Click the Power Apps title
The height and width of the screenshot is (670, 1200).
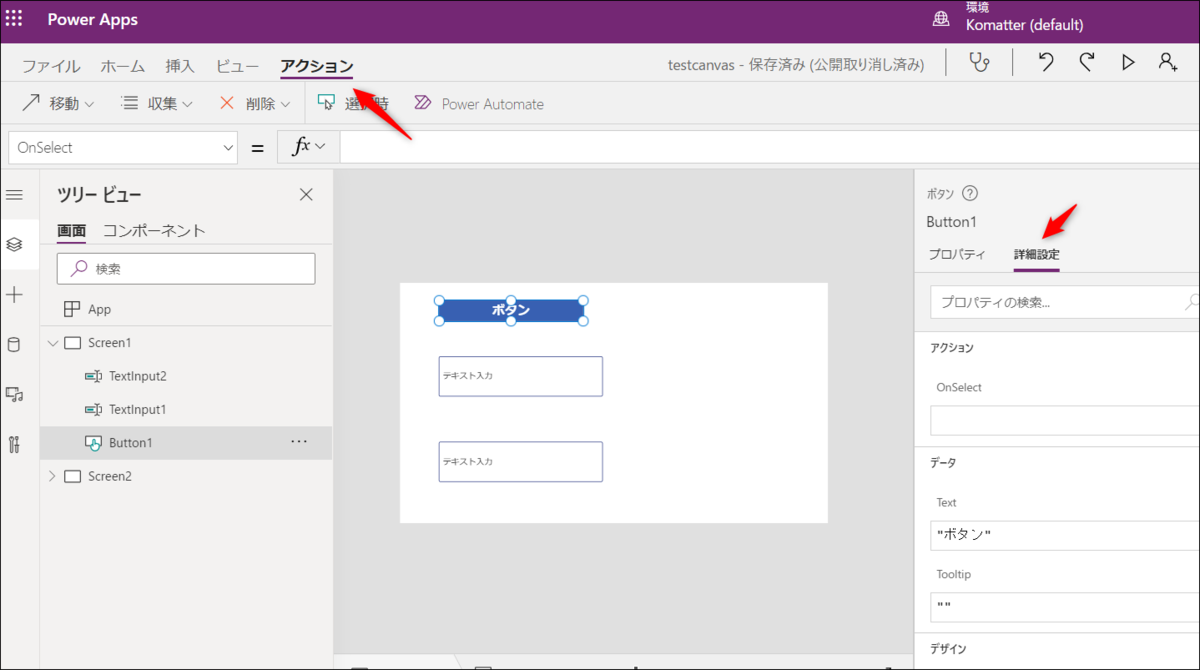(93, 20)
